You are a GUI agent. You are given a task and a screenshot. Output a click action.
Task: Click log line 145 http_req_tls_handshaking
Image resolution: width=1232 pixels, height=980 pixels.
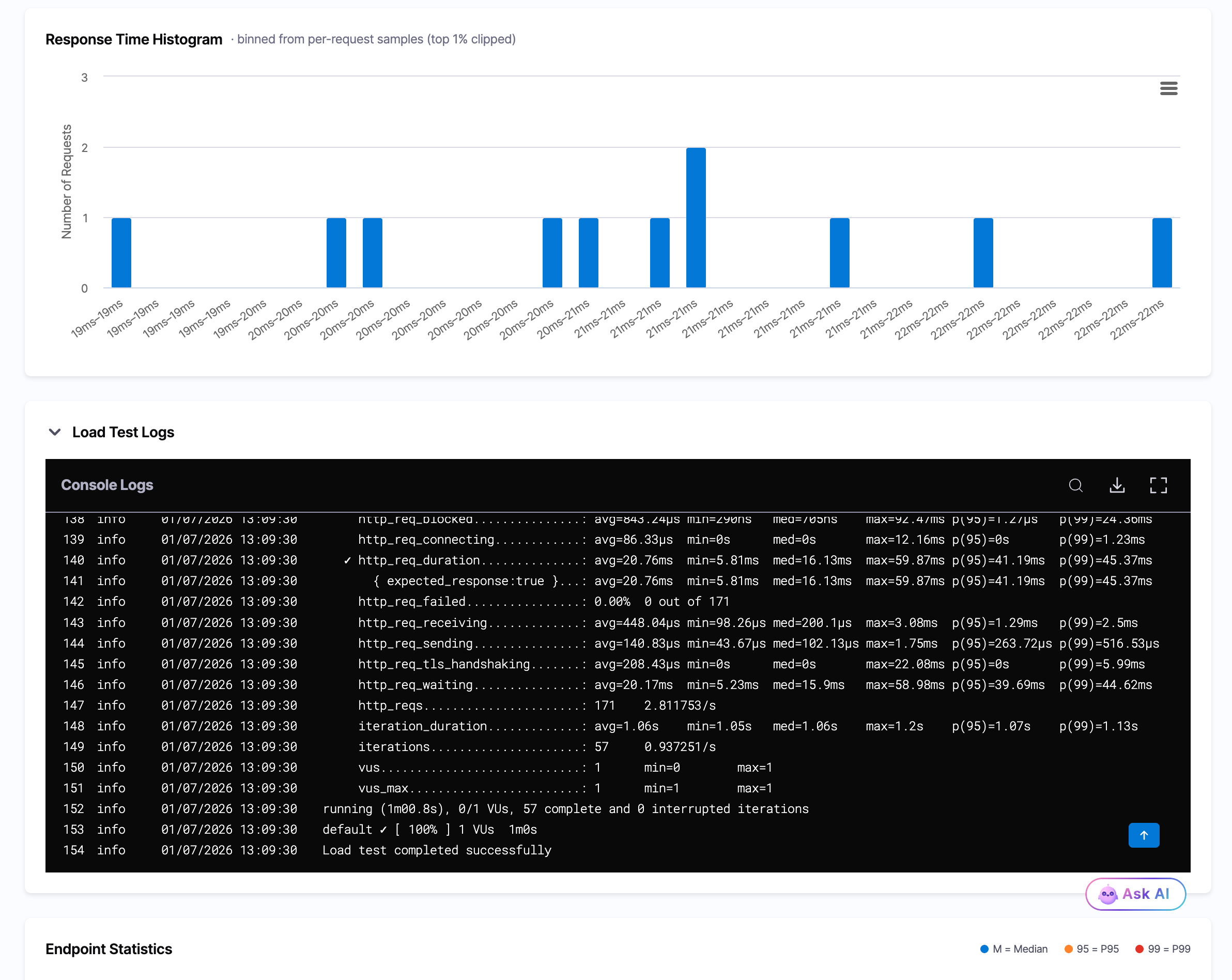pyautogui.click(x=618, y=664)
